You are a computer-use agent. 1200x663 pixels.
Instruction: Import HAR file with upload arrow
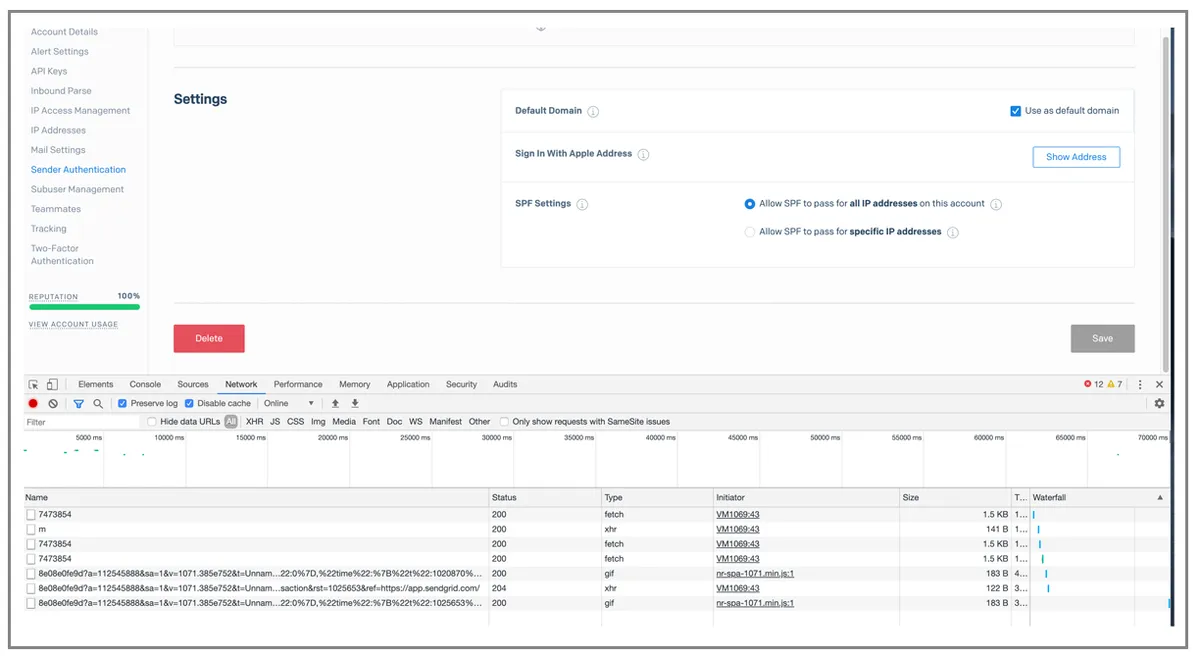click(x=335, y=403)
